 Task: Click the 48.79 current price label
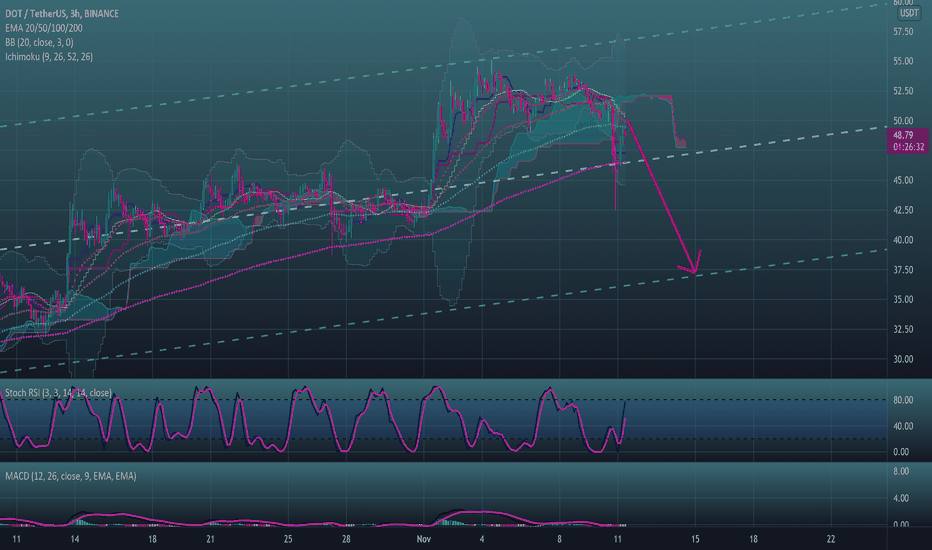tap(903, 136)
